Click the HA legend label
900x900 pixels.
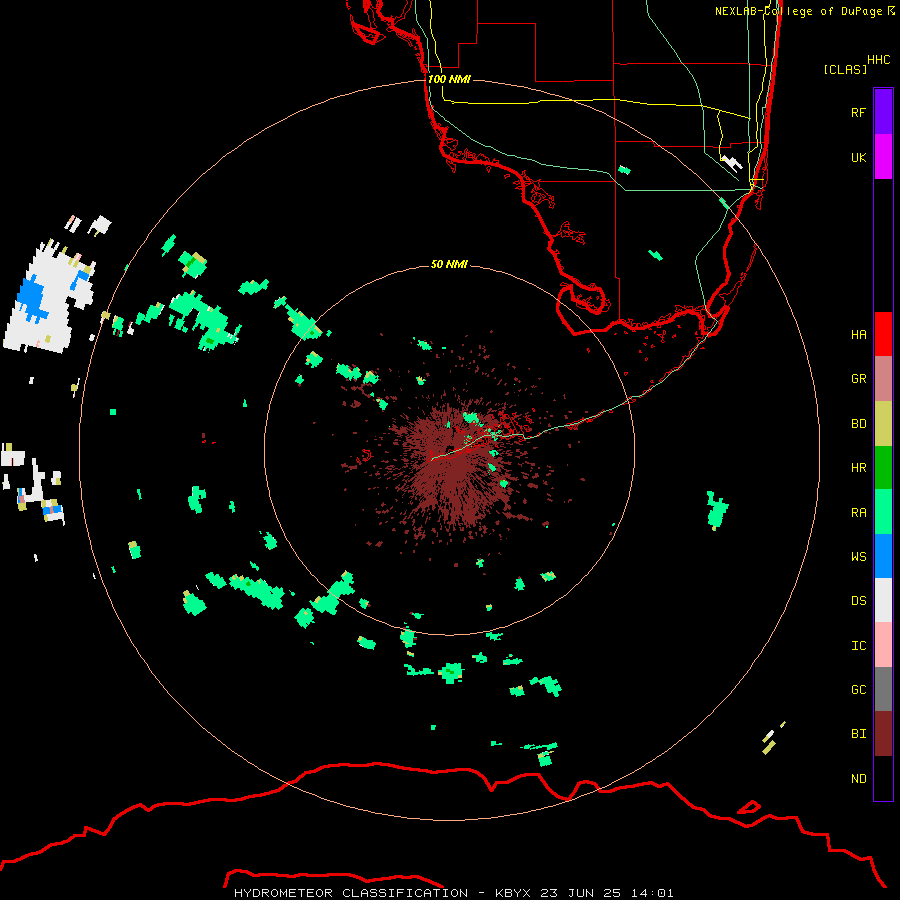(858, 334)
